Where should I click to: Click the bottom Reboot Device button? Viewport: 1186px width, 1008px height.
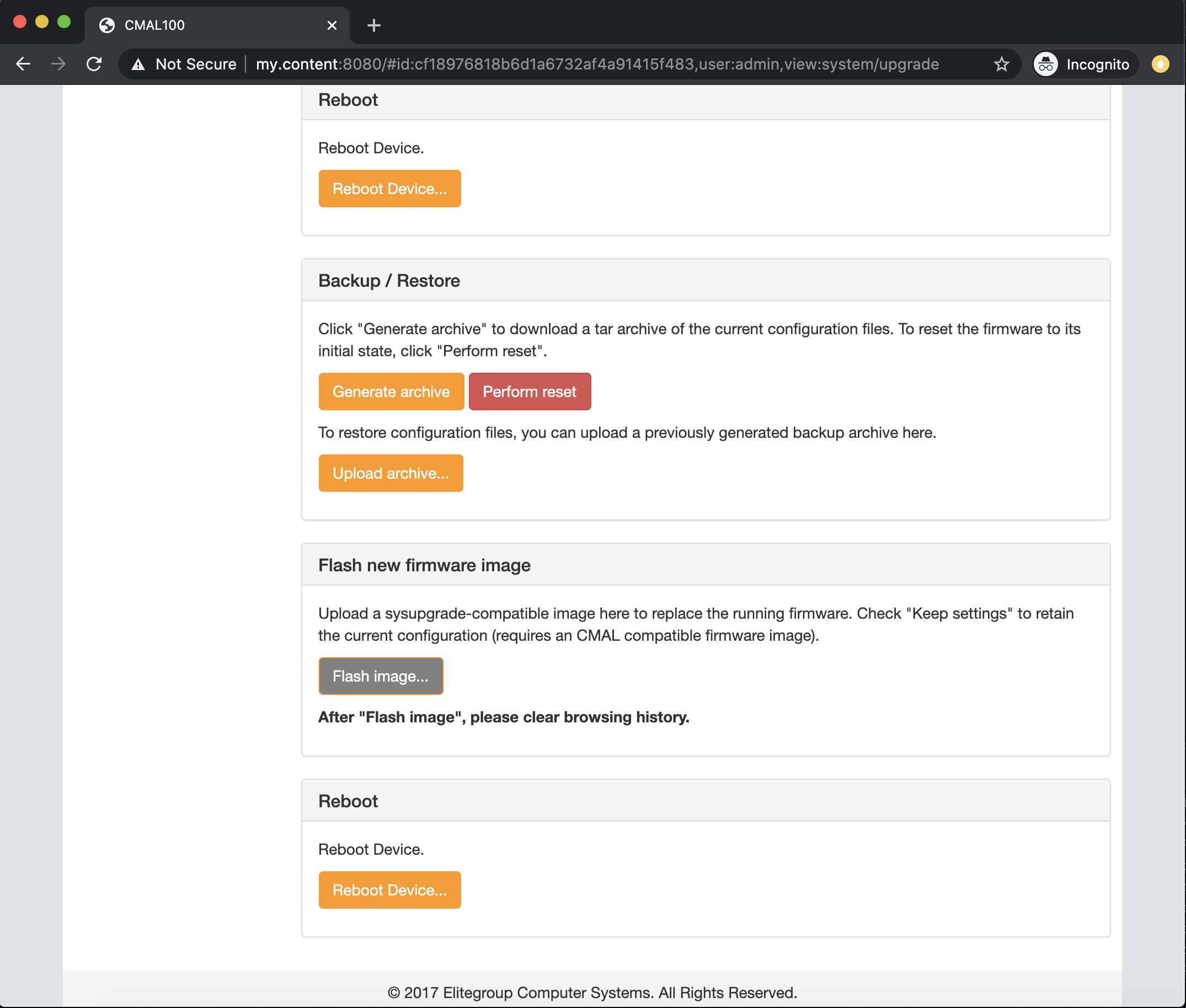389,889
